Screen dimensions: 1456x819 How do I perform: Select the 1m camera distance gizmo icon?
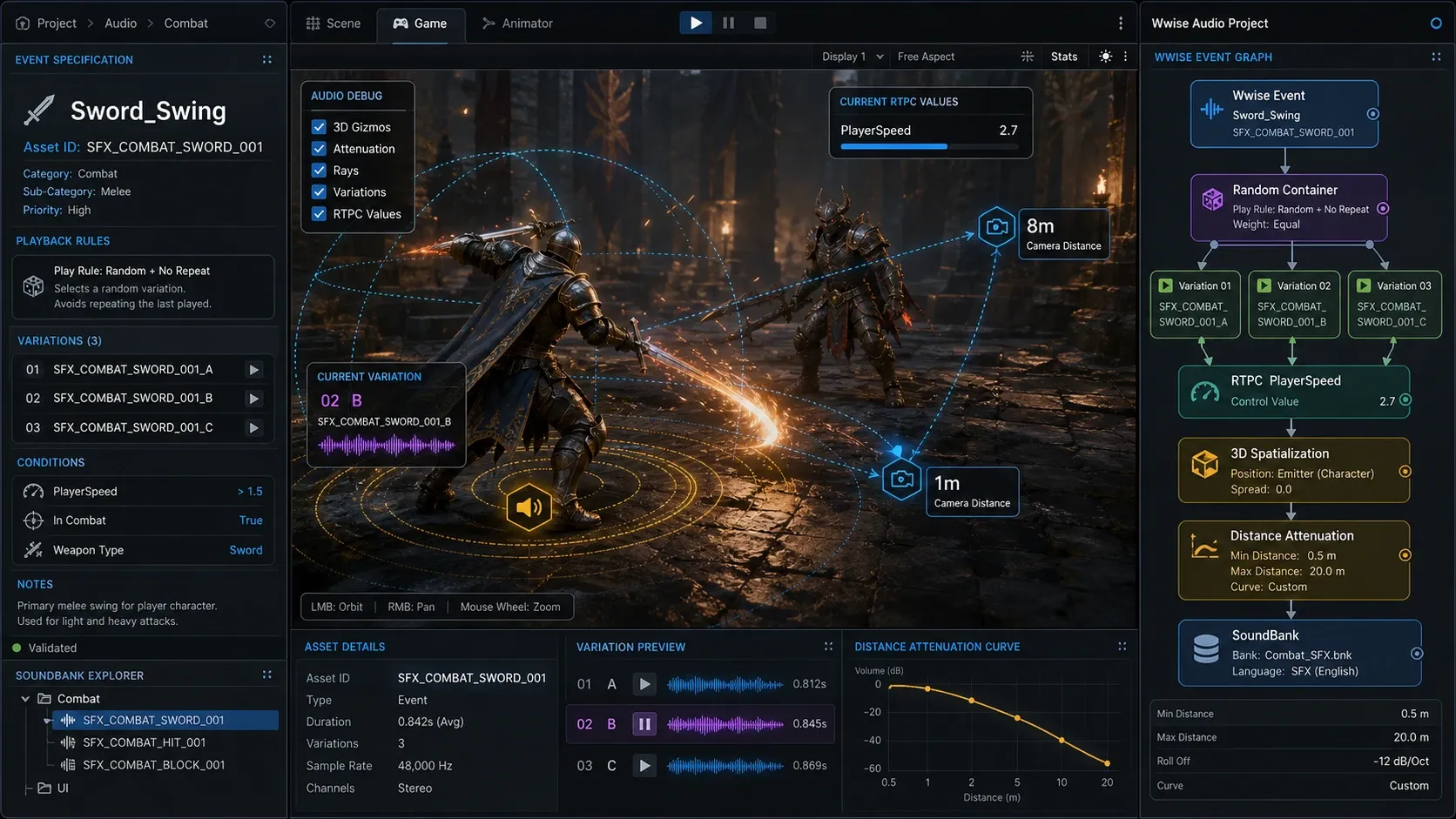(902, 480)
